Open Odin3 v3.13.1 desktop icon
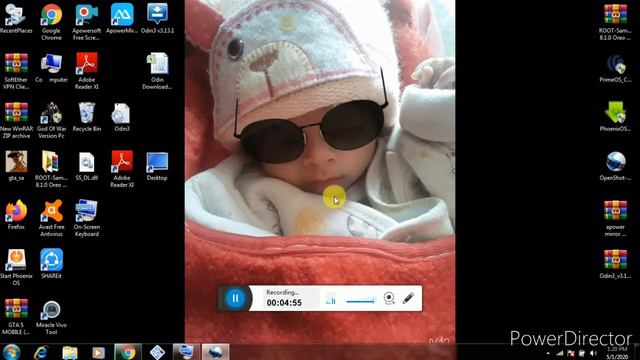 [x=157, y=19]
